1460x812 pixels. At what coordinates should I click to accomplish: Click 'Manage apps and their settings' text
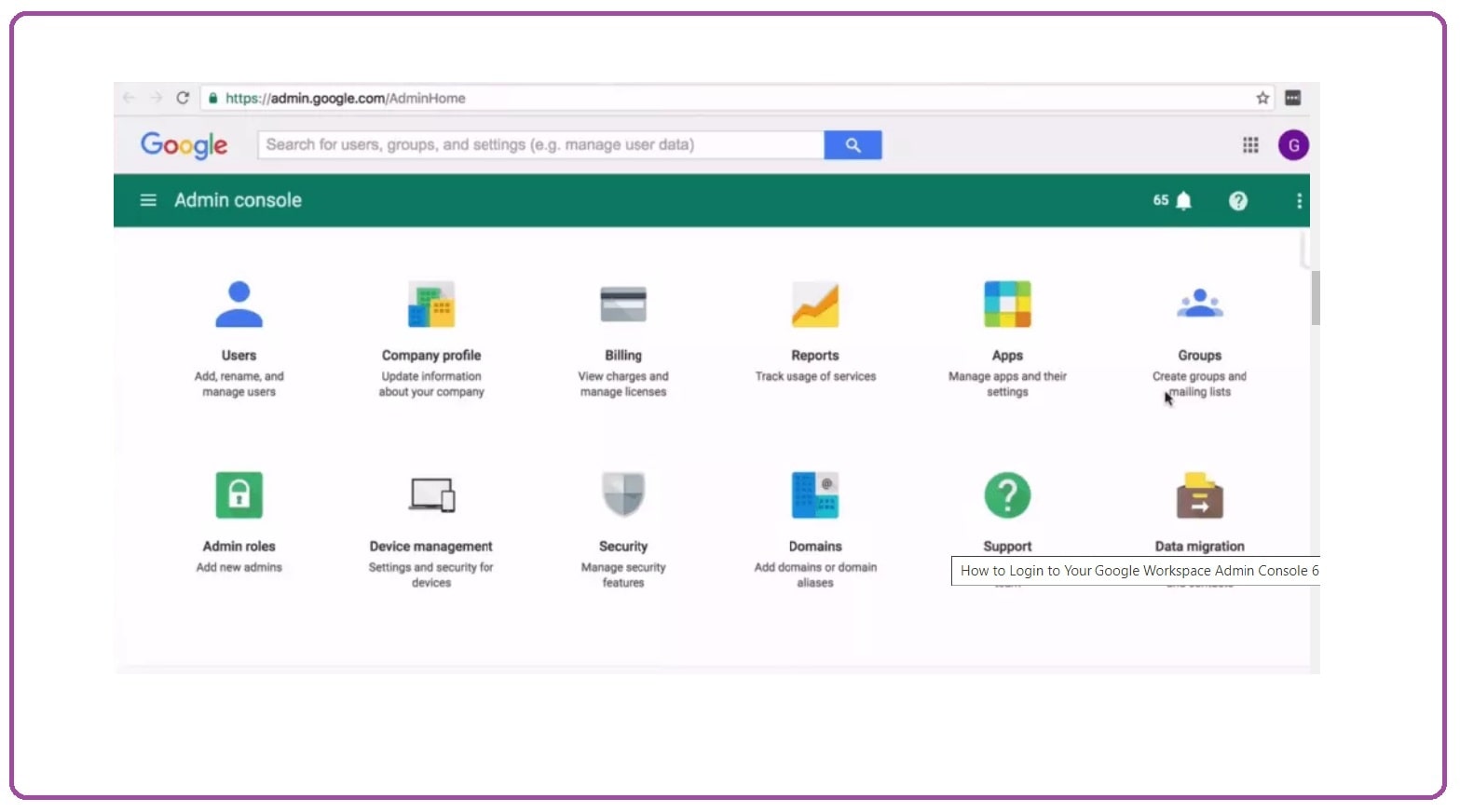pos(1007,385)
